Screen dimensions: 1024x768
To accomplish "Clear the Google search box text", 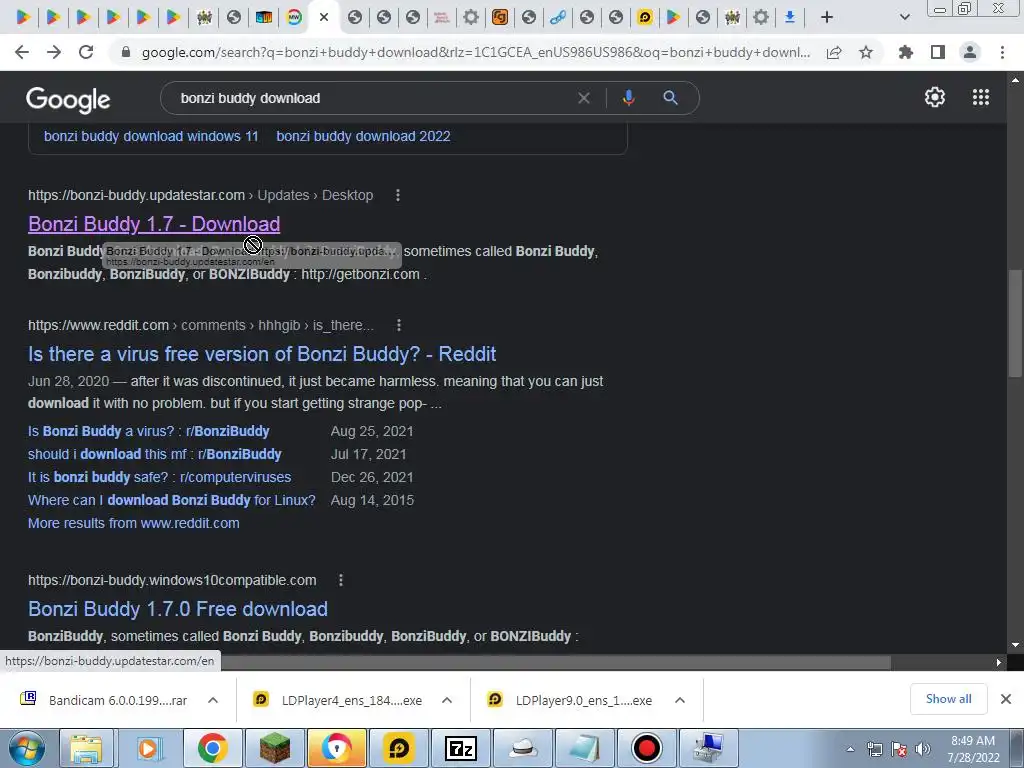I will pyautogui.click(x=584, y=98).
